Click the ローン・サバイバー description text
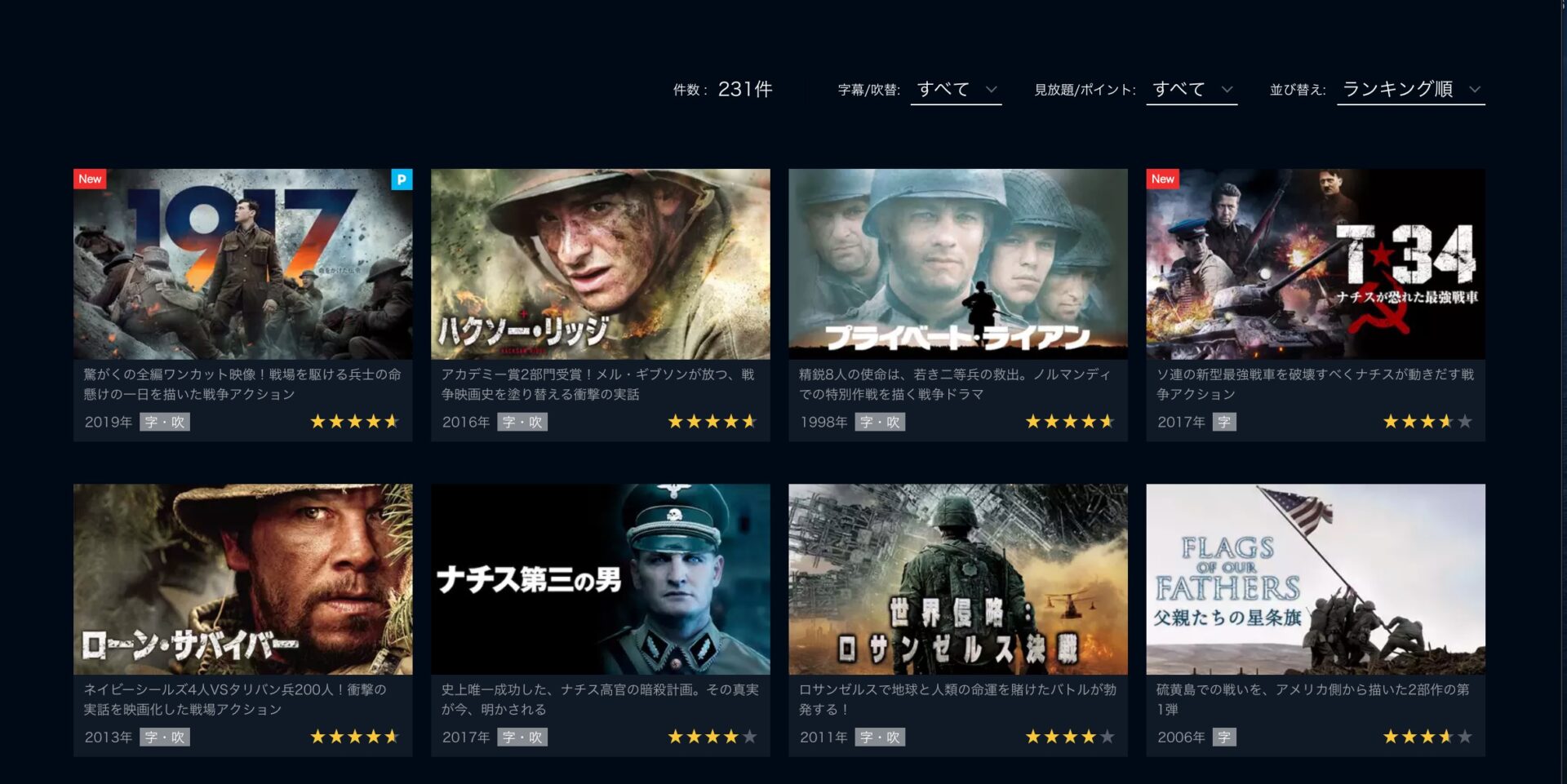The image size is (1567, 784). click(235, 699)
